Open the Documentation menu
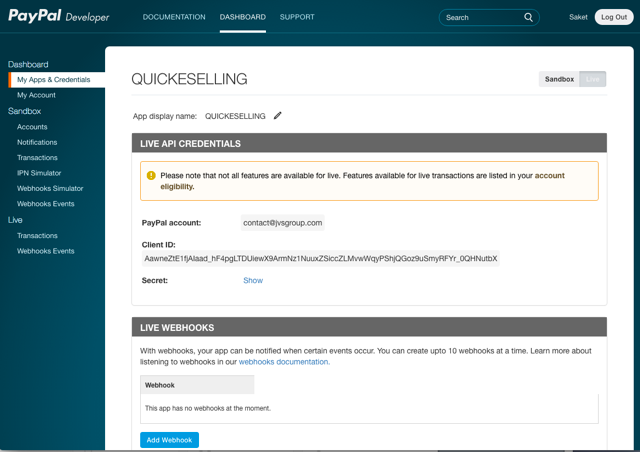Image resolution: width=640 pixels, height=452 pixels. [x=174, y=17]
